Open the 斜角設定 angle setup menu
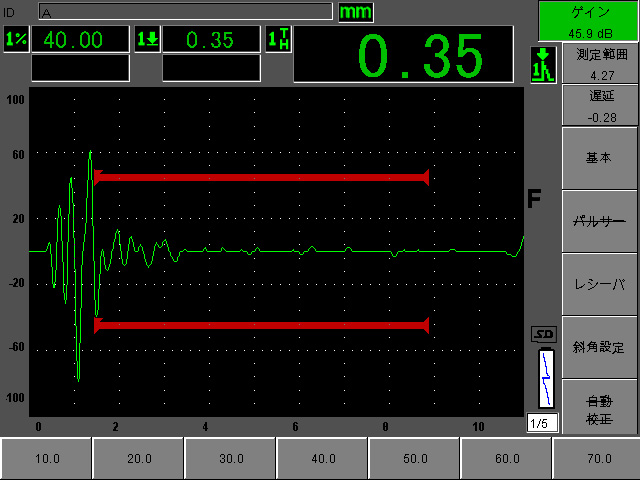Image resolution: width=640 pixels, height=480 pixels. [x=598, y=347]
